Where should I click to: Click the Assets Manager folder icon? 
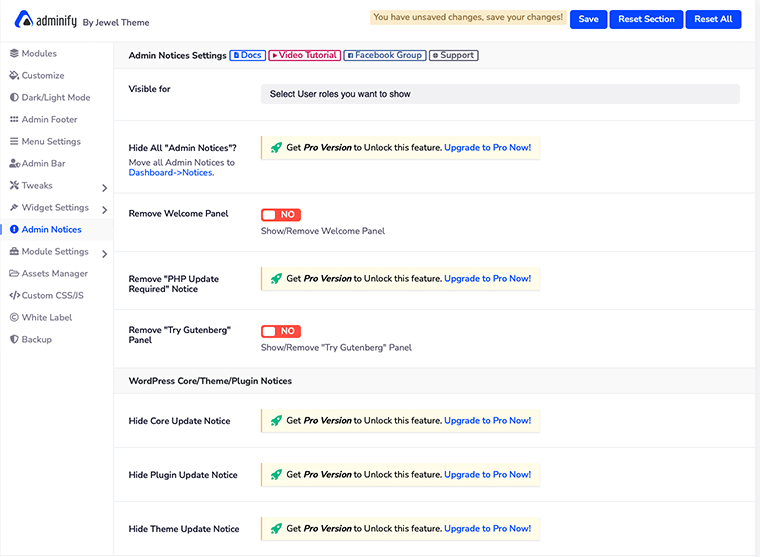pos(14,273)
